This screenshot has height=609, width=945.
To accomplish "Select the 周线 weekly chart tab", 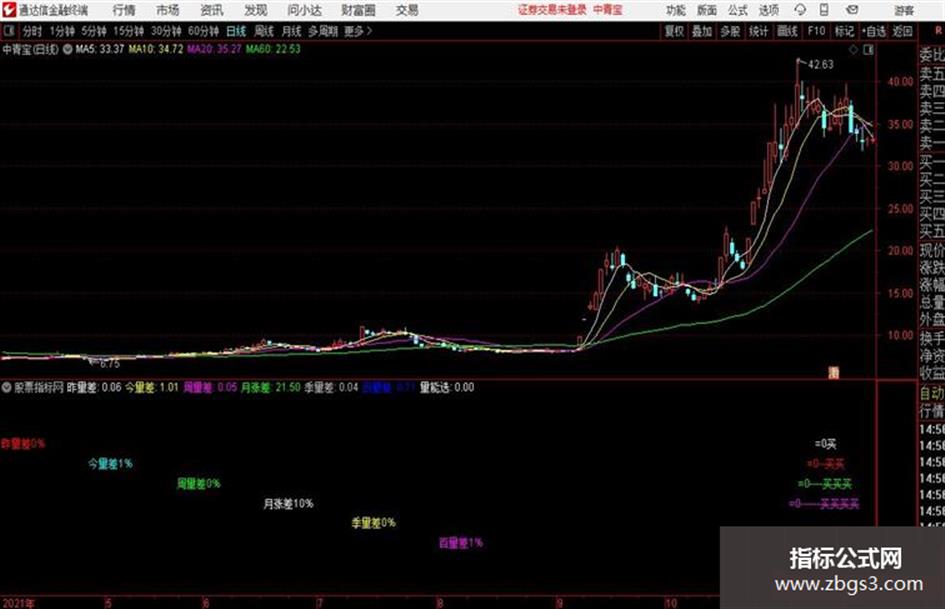I will pyautogui.click(x=264, y=31).
